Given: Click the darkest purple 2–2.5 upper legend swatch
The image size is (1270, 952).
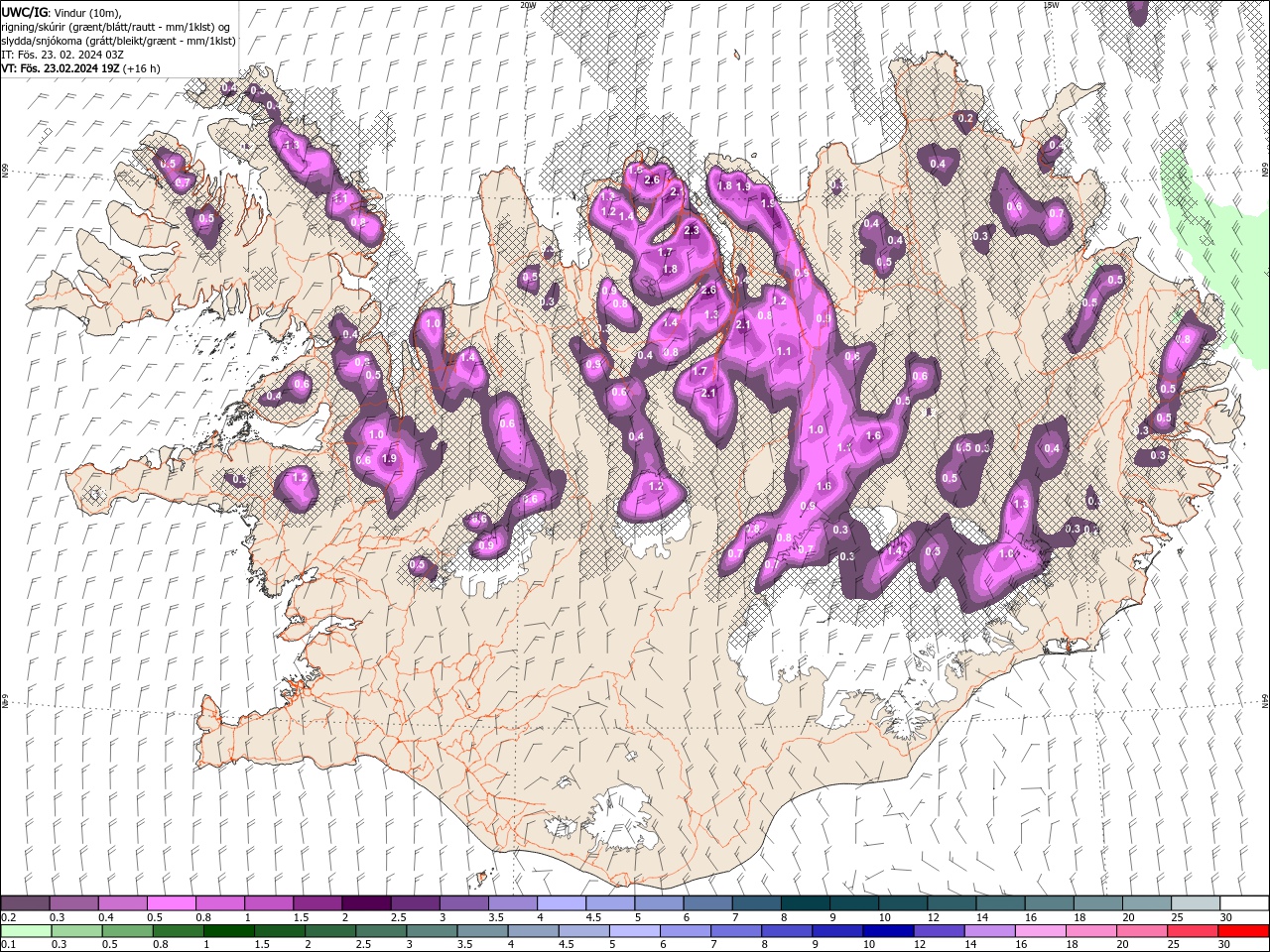Looking at the screenshot, I should pyautogui.click(x=365, y=903).
